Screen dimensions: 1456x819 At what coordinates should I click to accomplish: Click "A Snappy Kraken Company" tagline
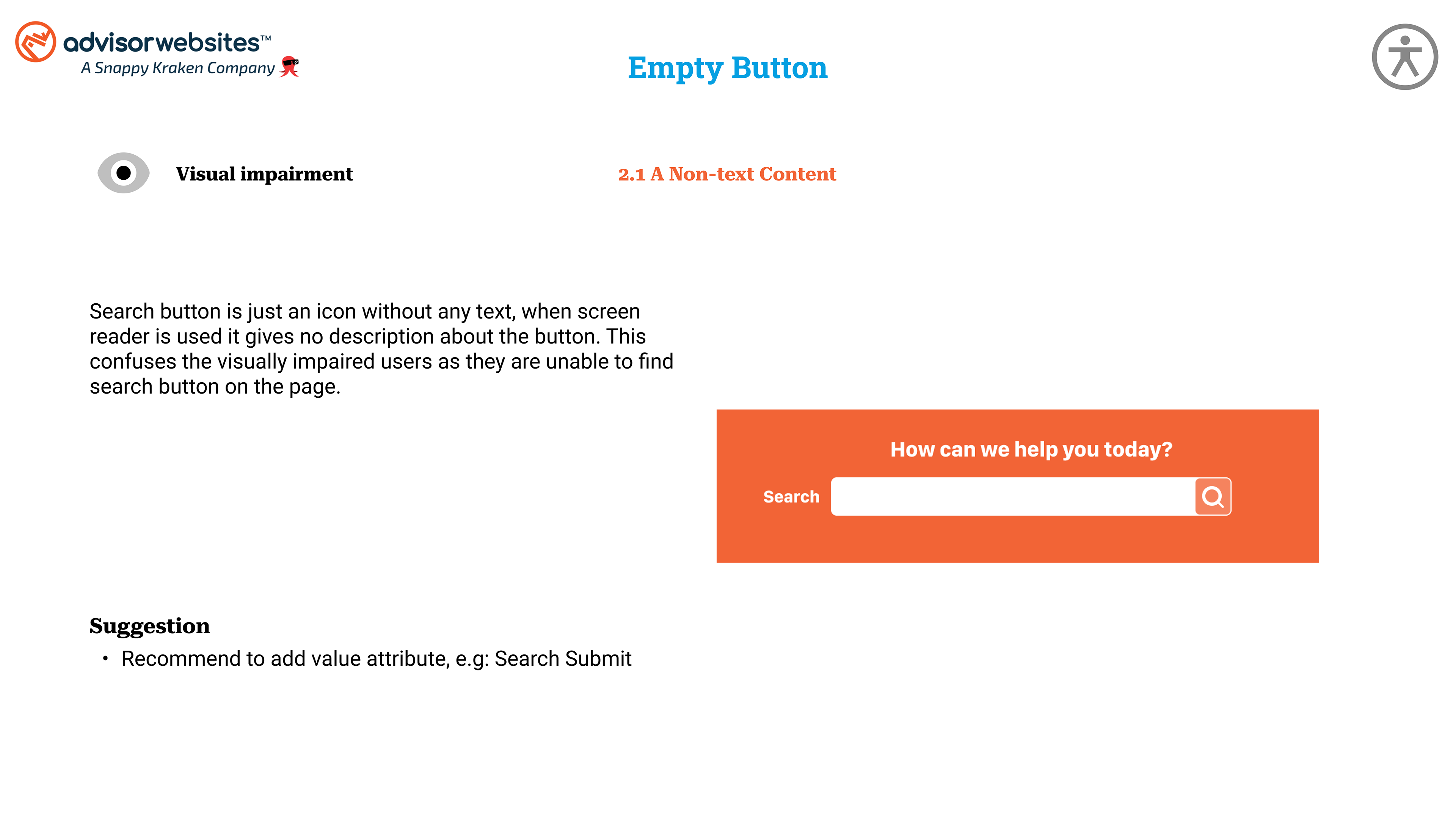(177, 68)
